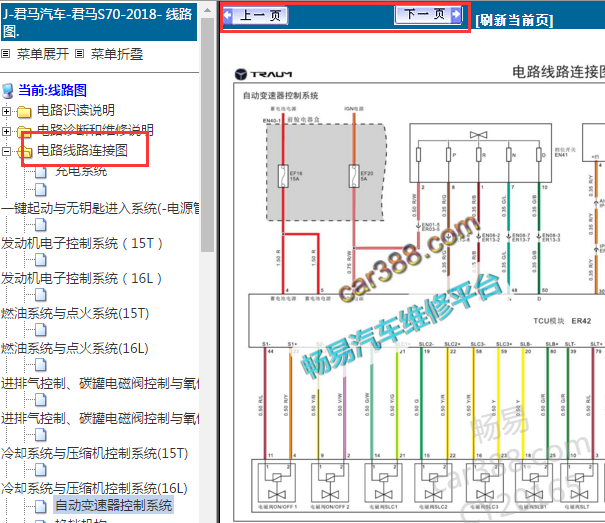Click the right arrow icon on 下一页

[456, 15]
